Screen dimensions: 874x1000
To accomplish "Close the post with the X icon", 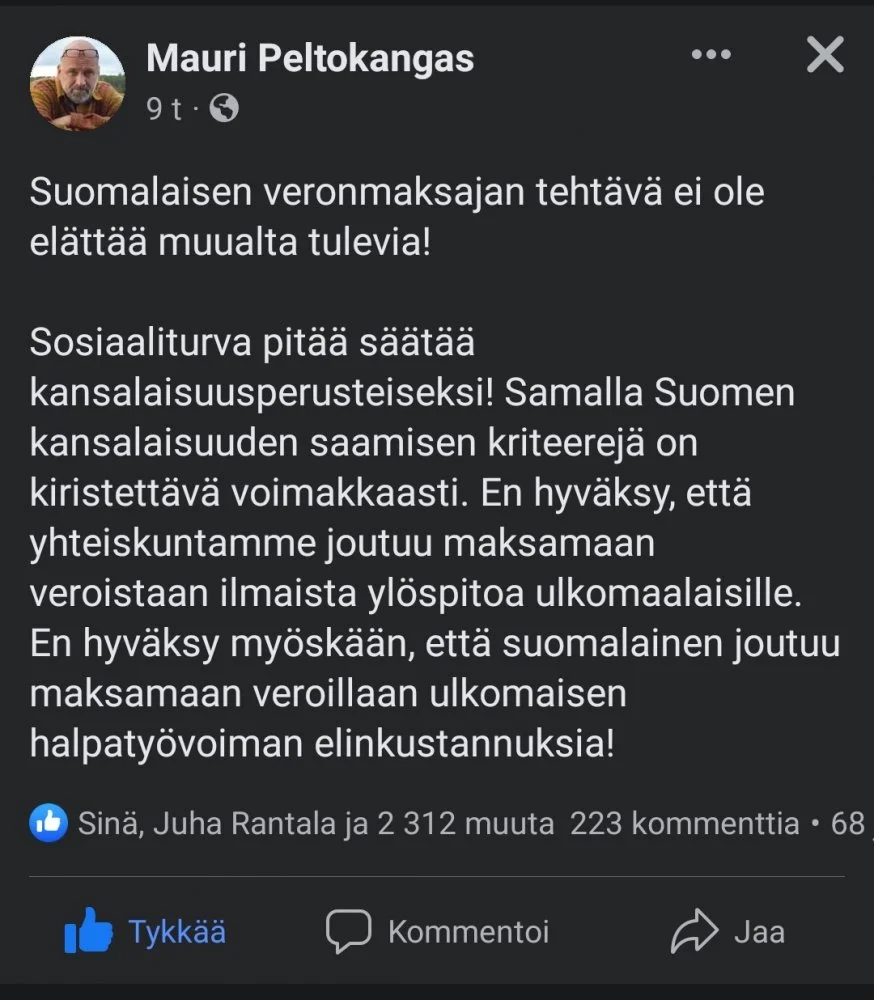I will tap(825, 55).
